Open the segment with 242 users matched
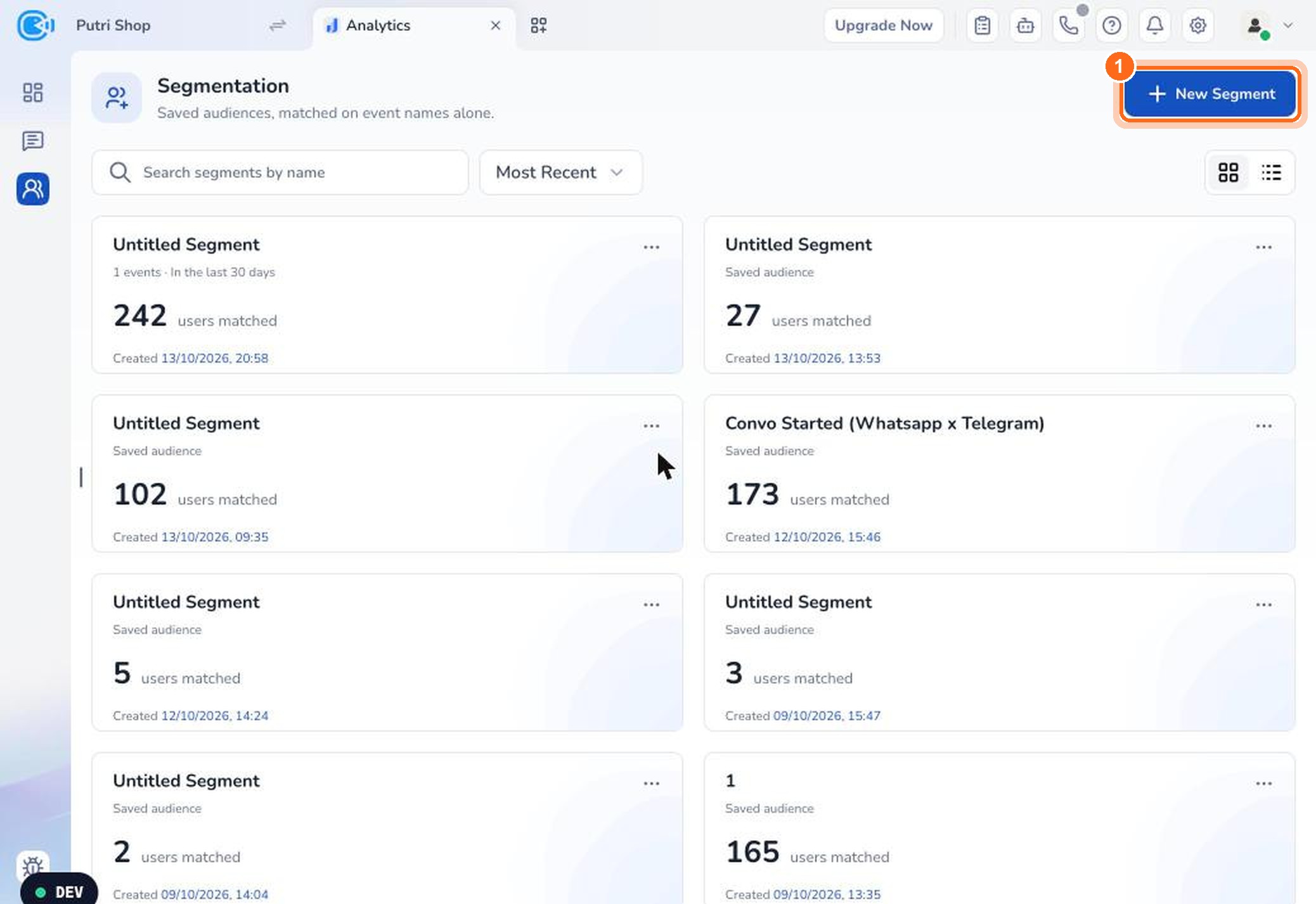 coord(387,295)
